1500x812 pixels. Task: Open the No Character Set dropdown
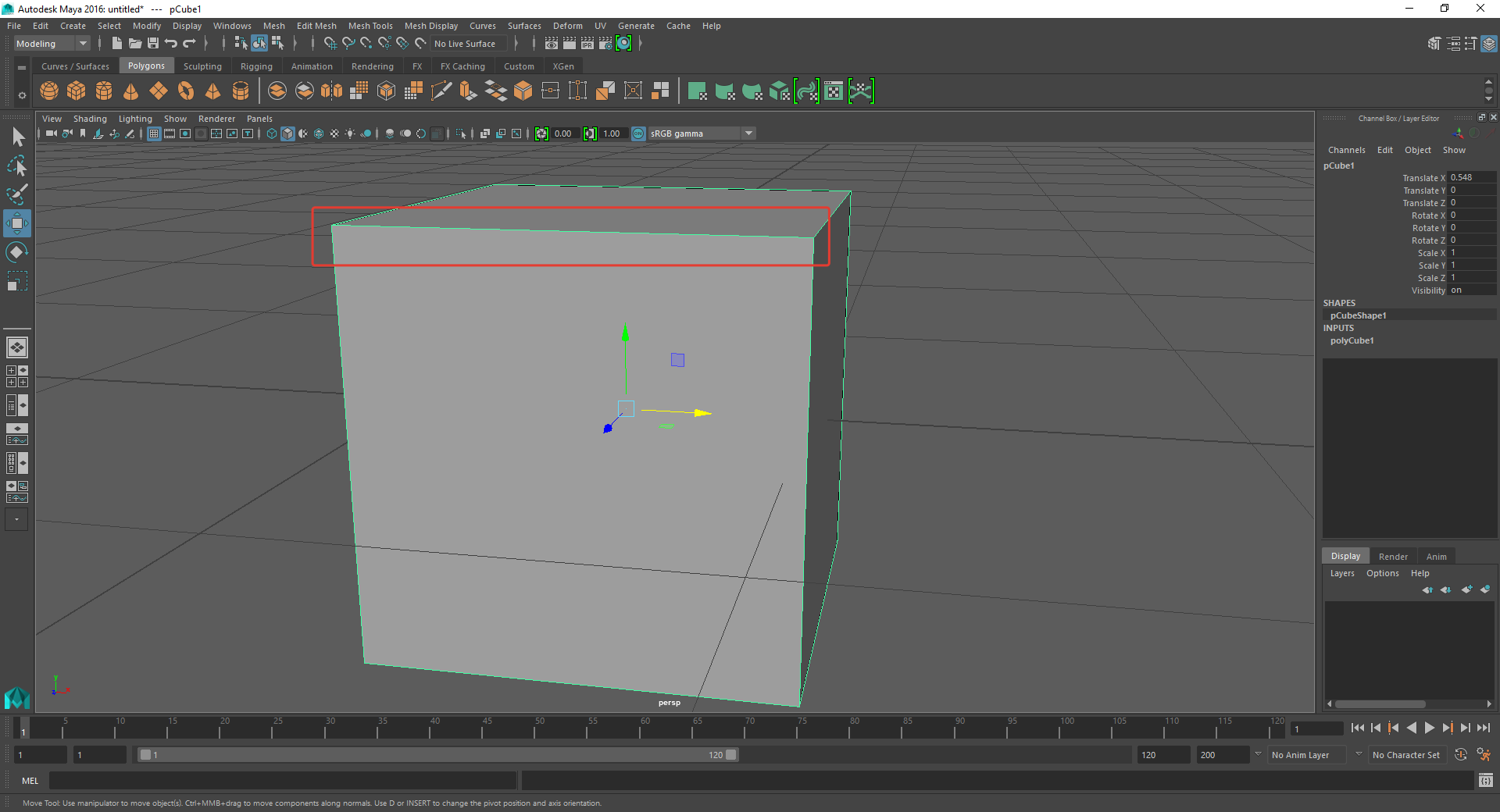click(1406, 755)
